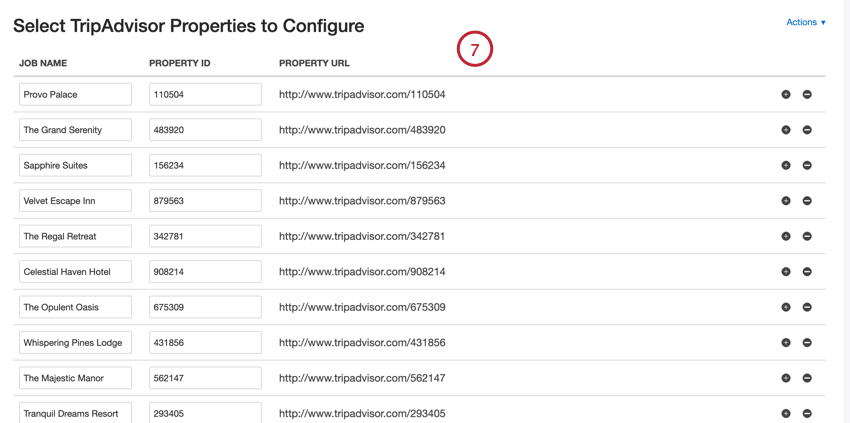Remove the Provo Palace row with minus icon
Image resolution: width=850 pixels, height=423 pixels.
[807, 94]
